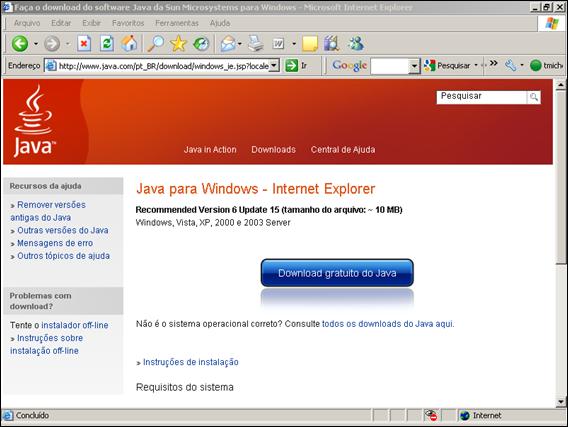The image size is (568, 427).
Task: Expand the Google toolbar search dropdown
Action: pyautogui.click(x=414, y=66)
